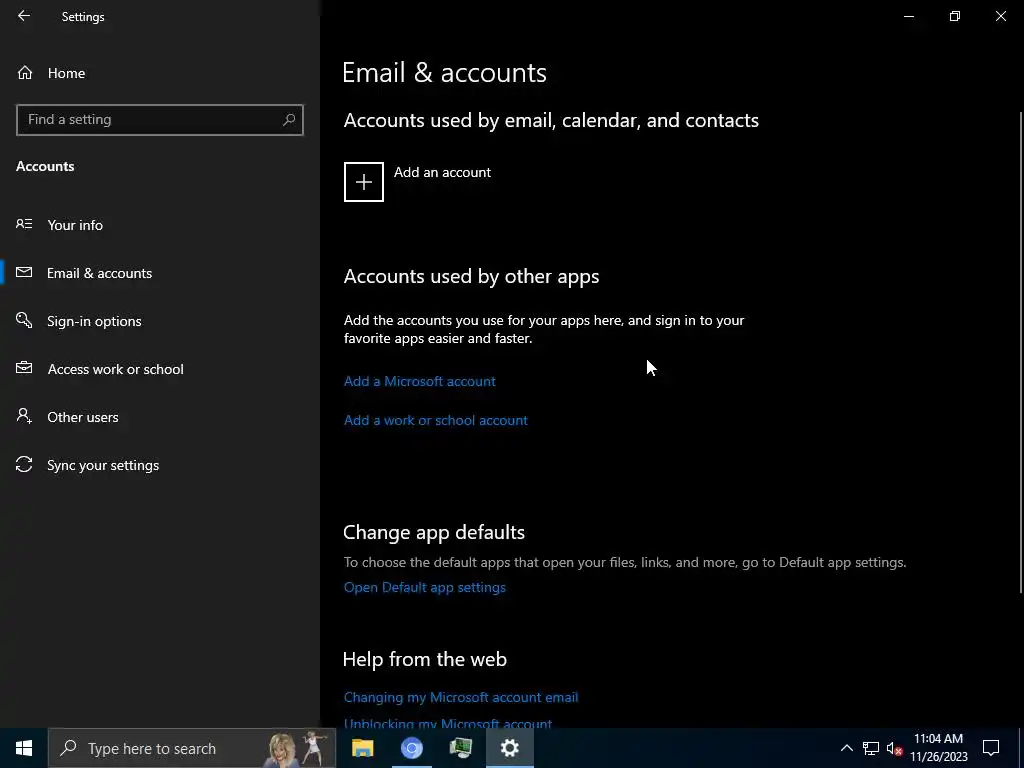
Task: Add a work or school account link
Action: click(436, 421)
